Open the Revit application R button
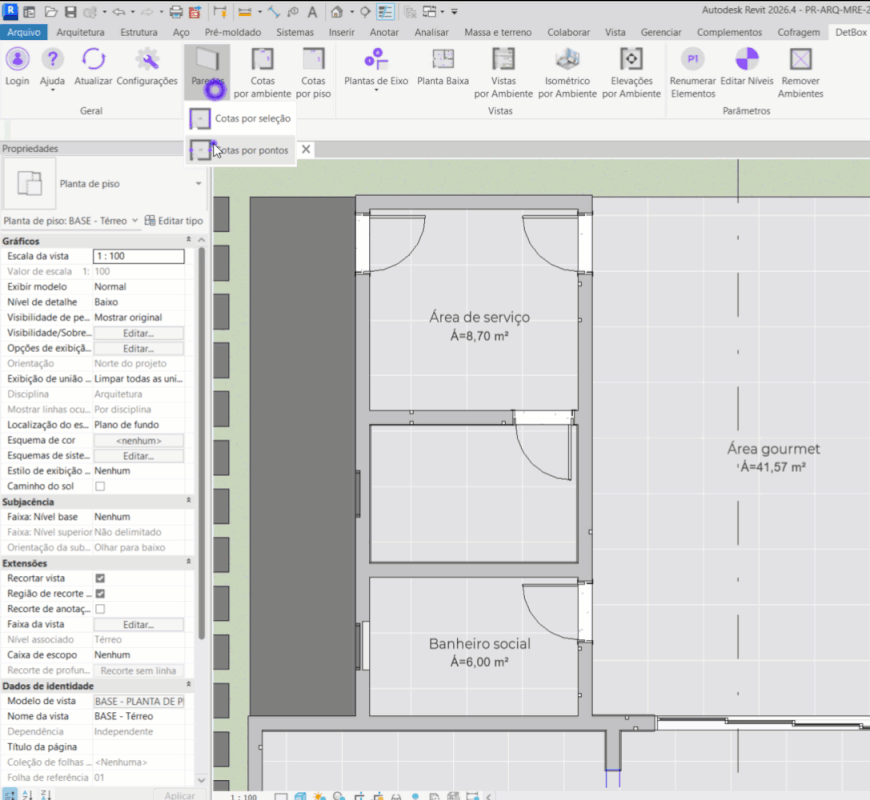The width and height of the screenshot is (870, 800). point(10,11)
